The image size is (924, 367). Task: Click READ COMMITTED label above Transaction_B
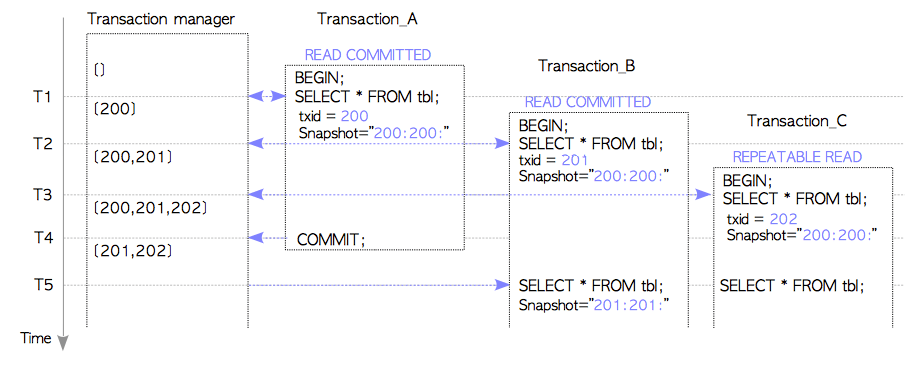(588, 102)
